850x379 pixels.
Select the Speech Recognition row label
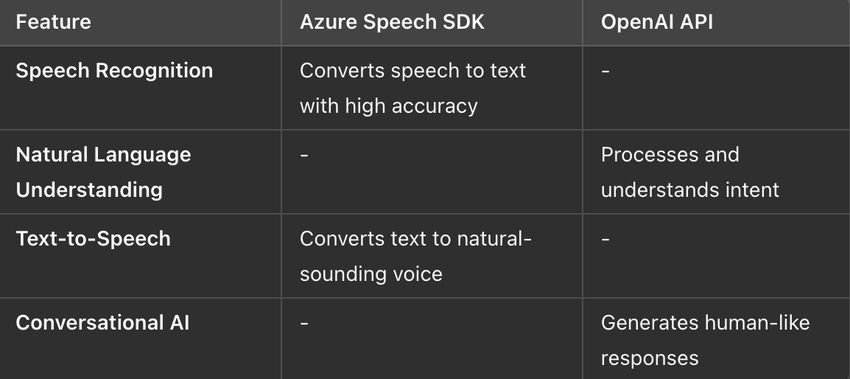(114, 70)
